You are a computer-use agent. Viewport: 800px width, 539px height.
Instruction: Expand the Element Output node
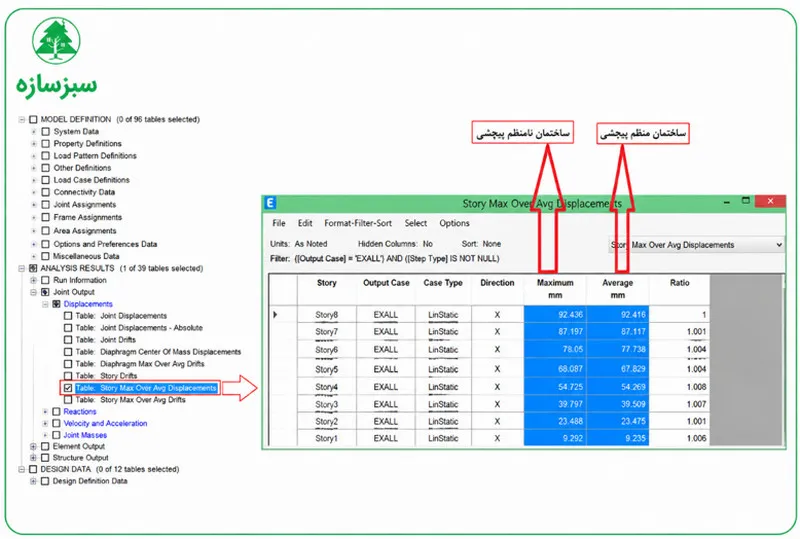(x=33, y=447)
